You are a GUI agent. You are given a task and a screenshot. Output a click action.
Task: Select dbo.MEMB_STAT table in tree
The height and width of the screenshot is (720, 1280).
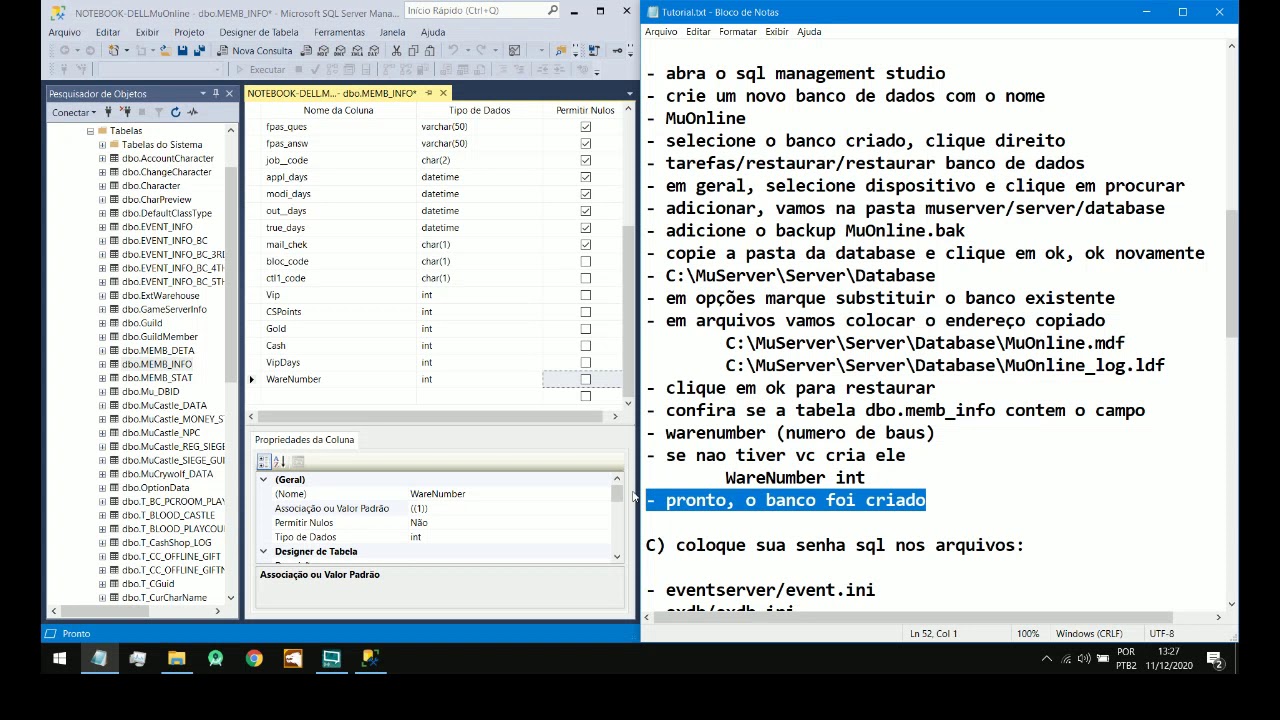[156, 378]
